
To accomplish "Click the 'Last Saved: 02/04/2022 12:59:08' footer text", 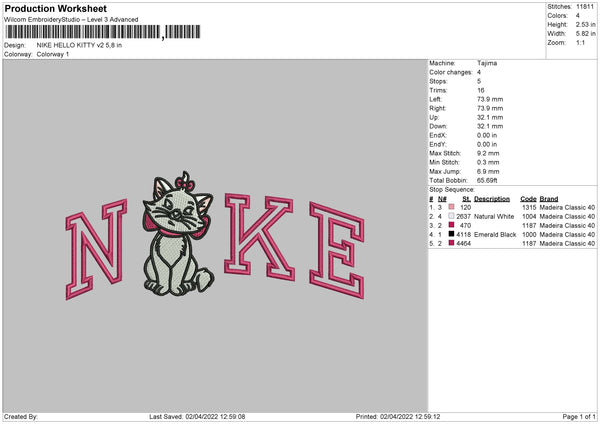I will pos(197,417).
